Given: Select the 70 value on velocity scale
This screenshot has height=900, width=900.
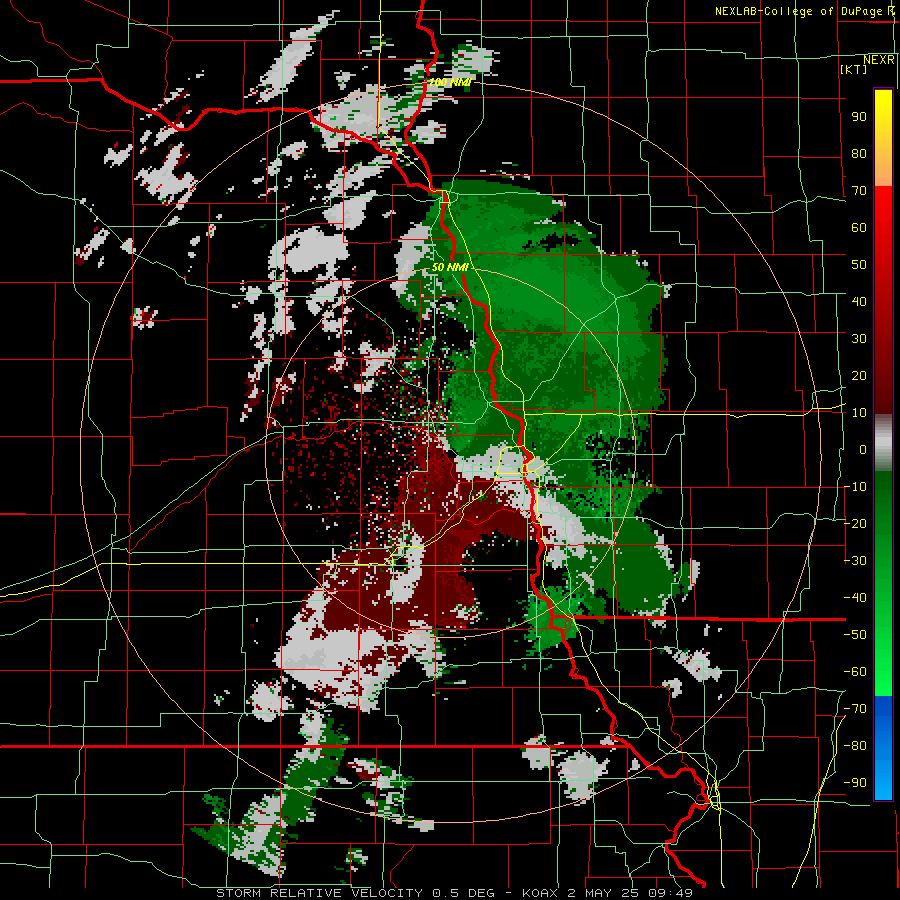Looking at the screenshot, I should point(859,191).
